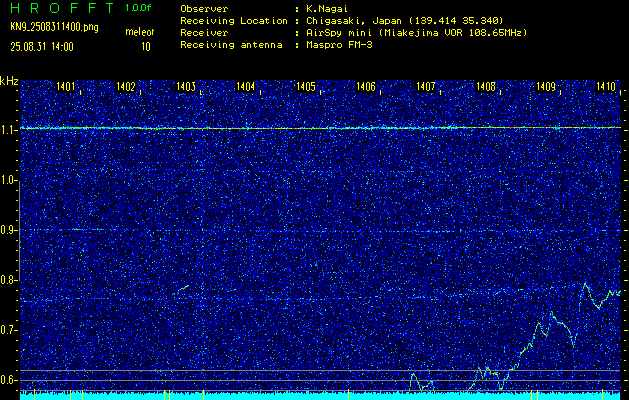Click the 1402 time marker
Image resolution: width=629 pixels, height=400 pixels.
click(126, 86)
